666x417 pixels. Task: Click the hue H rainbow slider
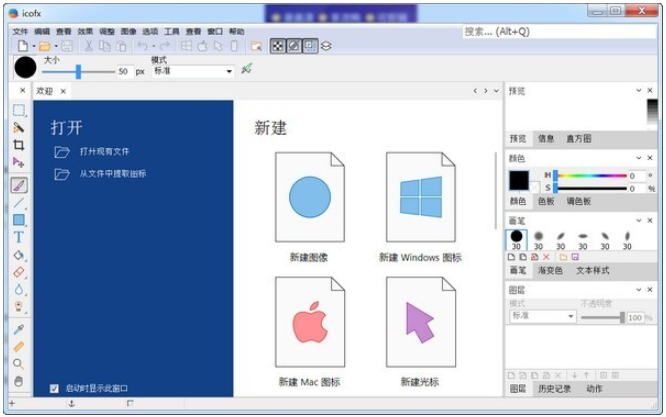591,175
